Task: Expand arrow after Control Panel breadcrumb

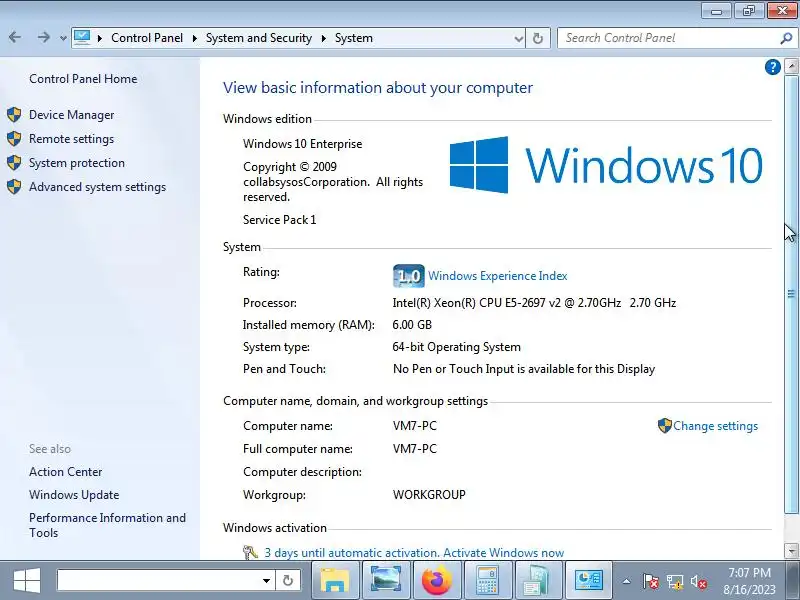Action: pos(195,38)
